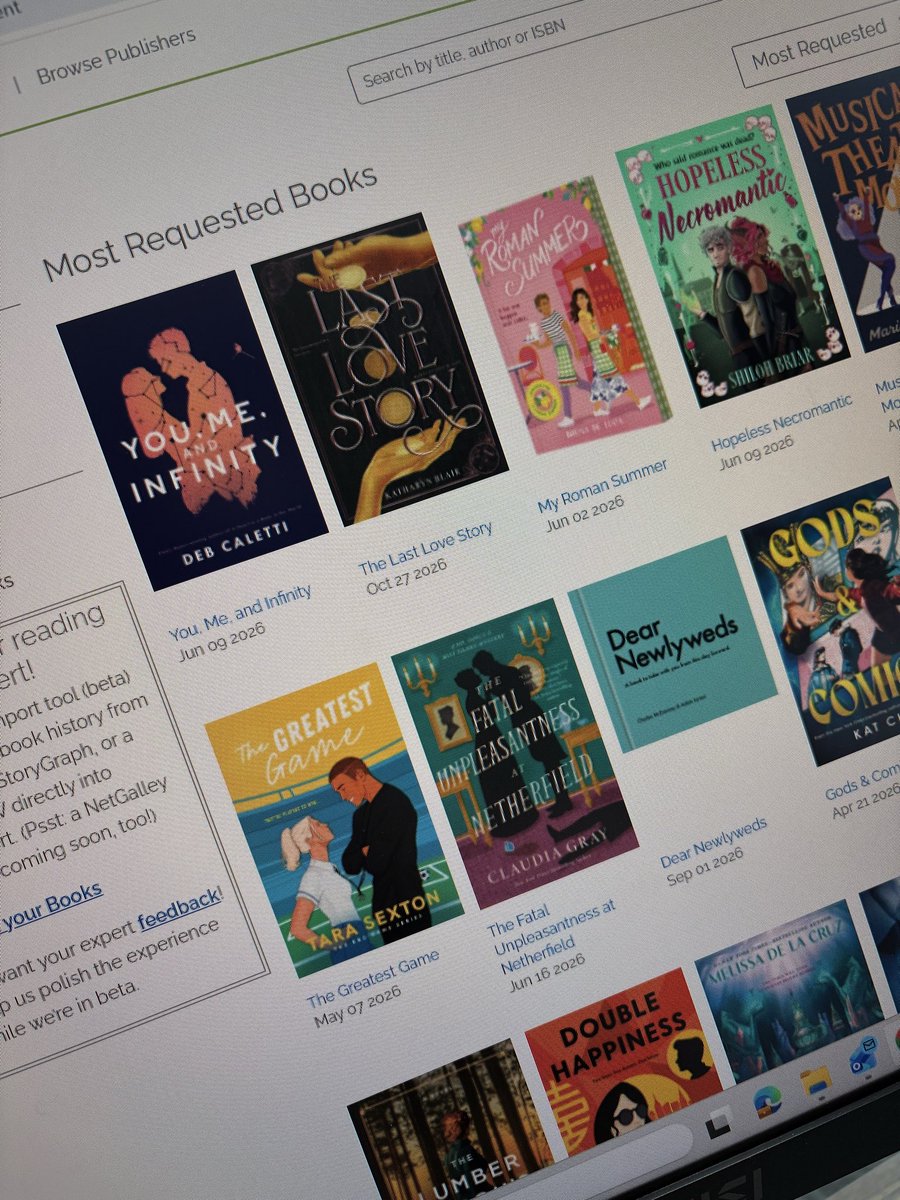Click date 'May 07 2026' under The Greatest Game
The height and width of the screenshot is (1200, 900).
click(x=358, y=1005)
